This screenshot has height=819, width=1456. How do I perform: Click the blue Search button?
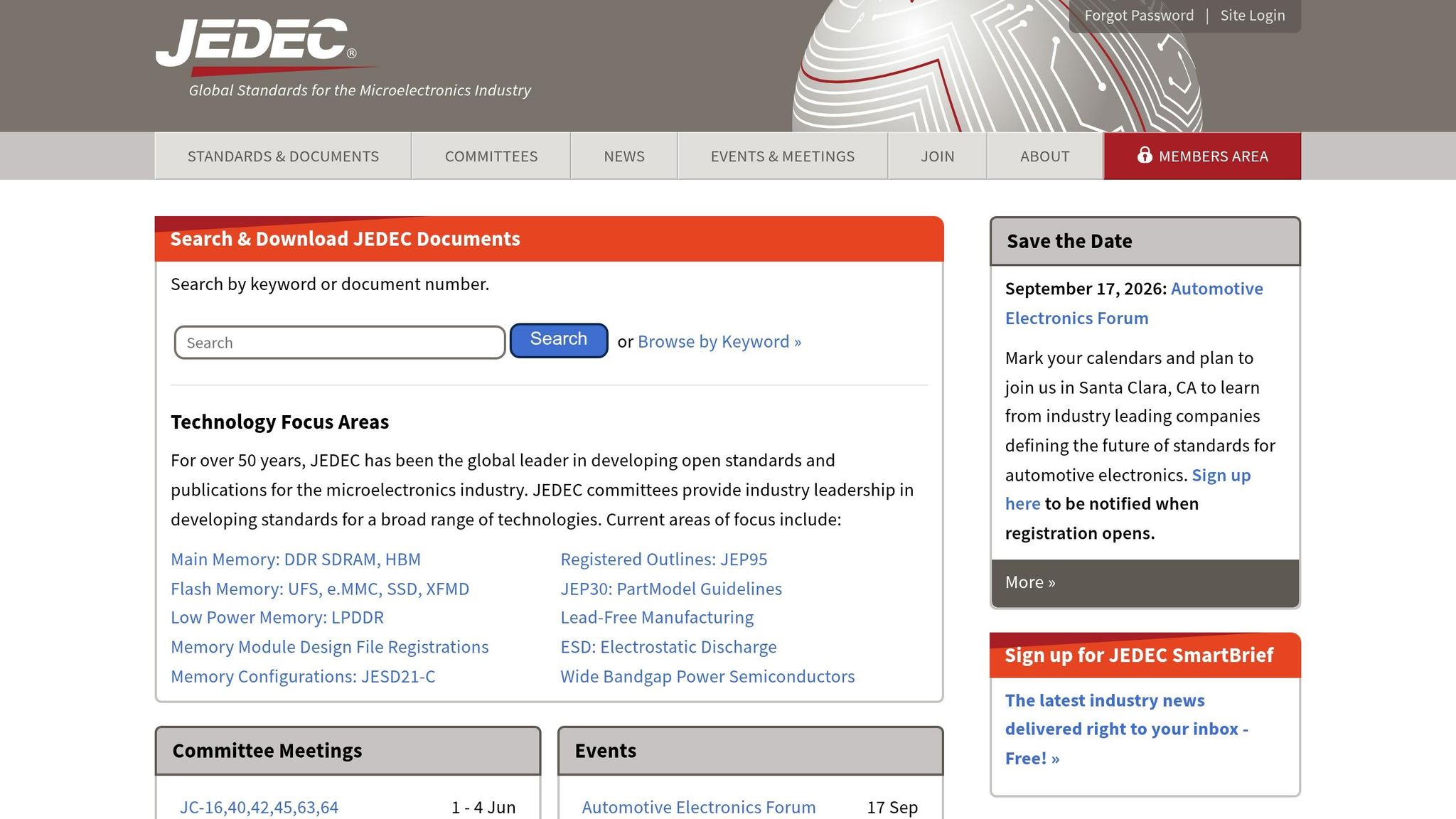point(559,340)
